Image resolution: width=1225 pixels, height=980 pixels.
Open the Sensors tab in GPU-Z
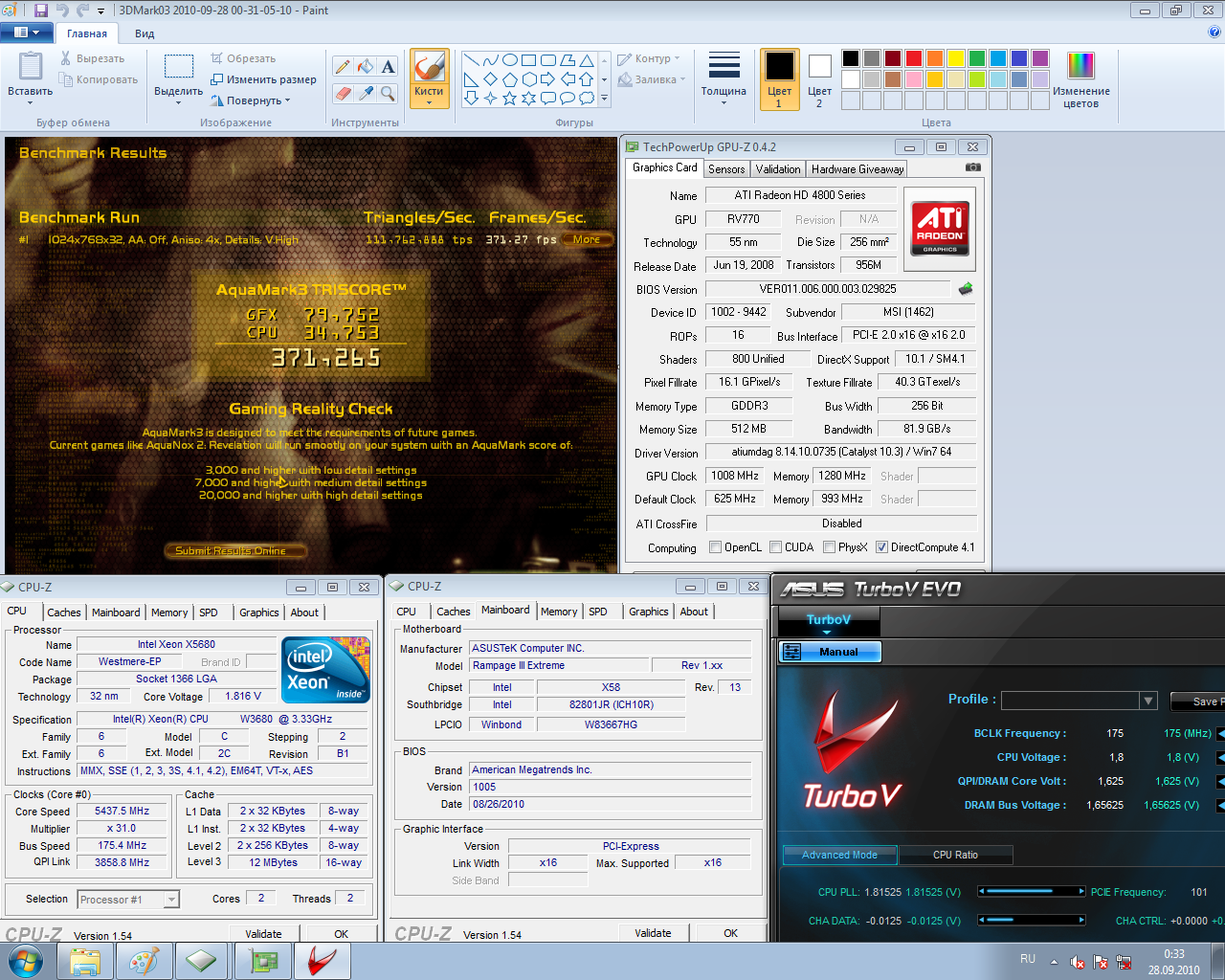click(x=726, y=169)
